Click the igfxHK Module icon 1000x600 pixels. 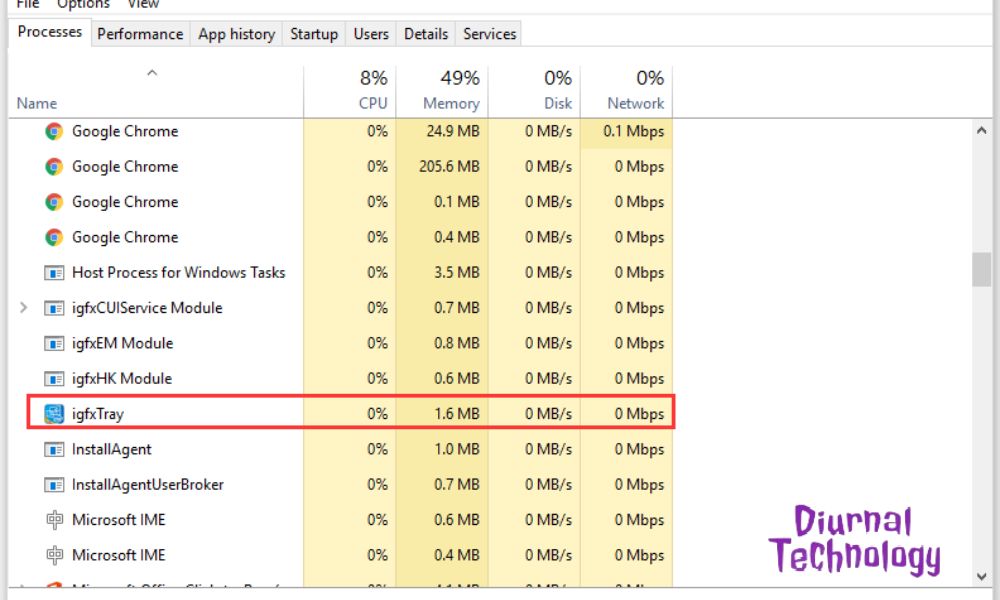coord(55,378)
